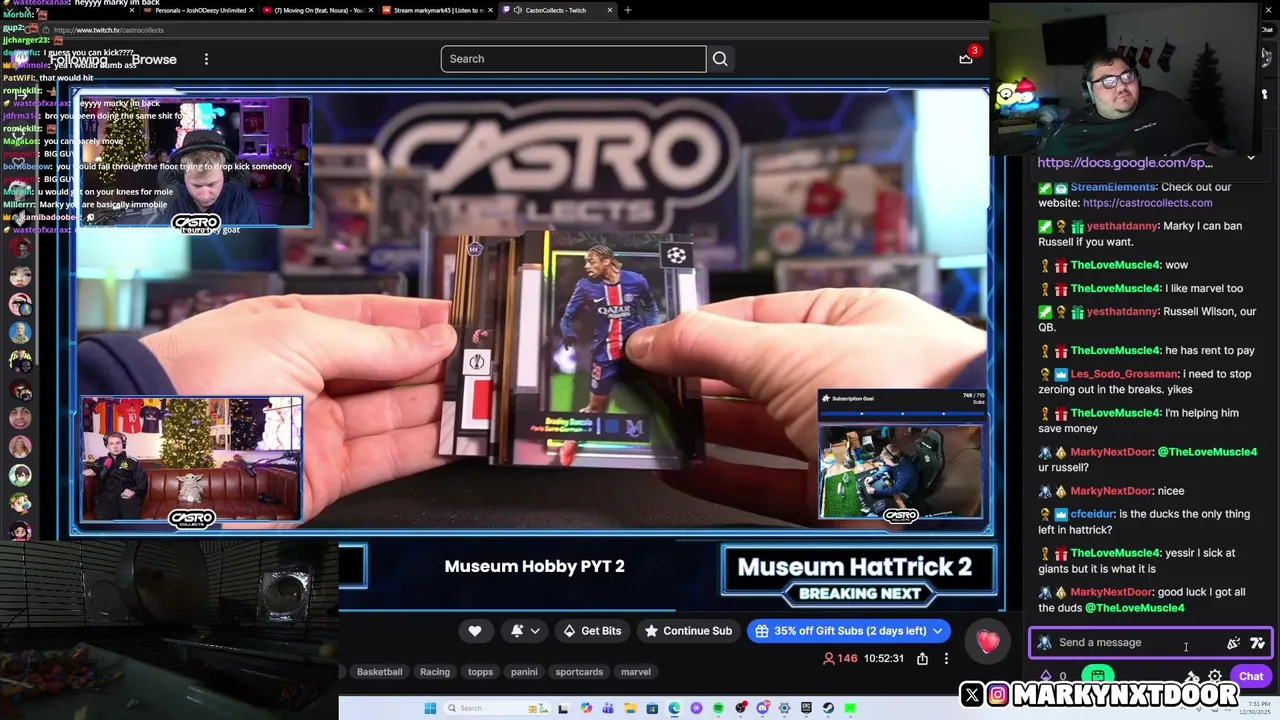Click the green channel points icon
1280x720 pixels.
click(1098, 677)
